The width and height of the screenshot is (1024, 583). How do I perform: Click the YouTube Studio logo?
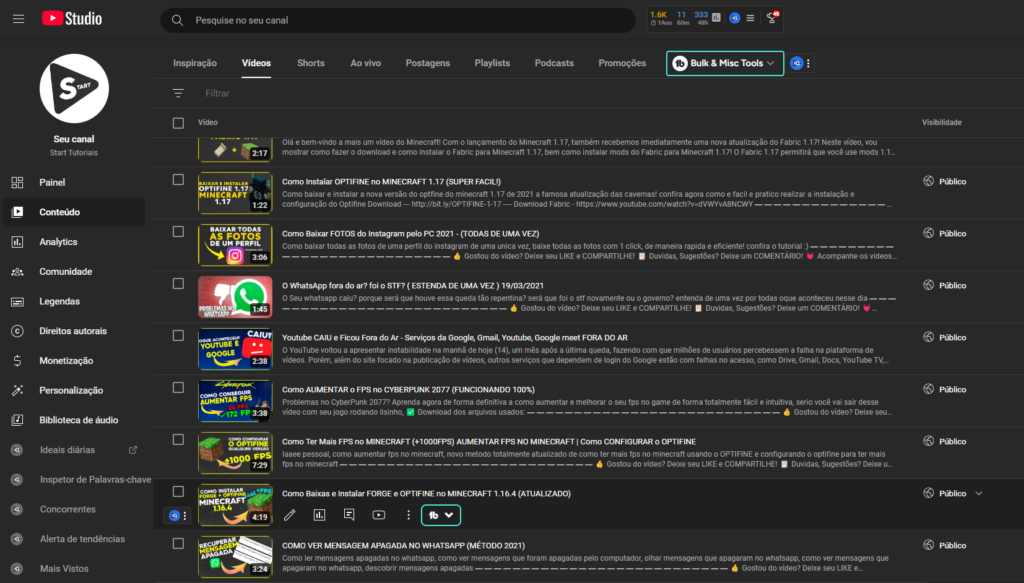click(72, 18)
